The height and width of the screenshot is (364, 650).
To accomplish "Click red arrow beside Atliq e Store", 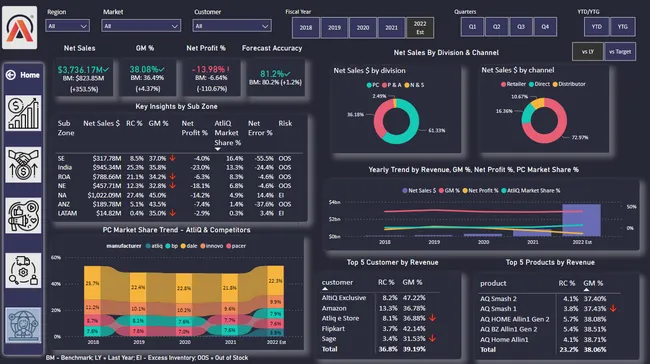I will pos(432,318).
